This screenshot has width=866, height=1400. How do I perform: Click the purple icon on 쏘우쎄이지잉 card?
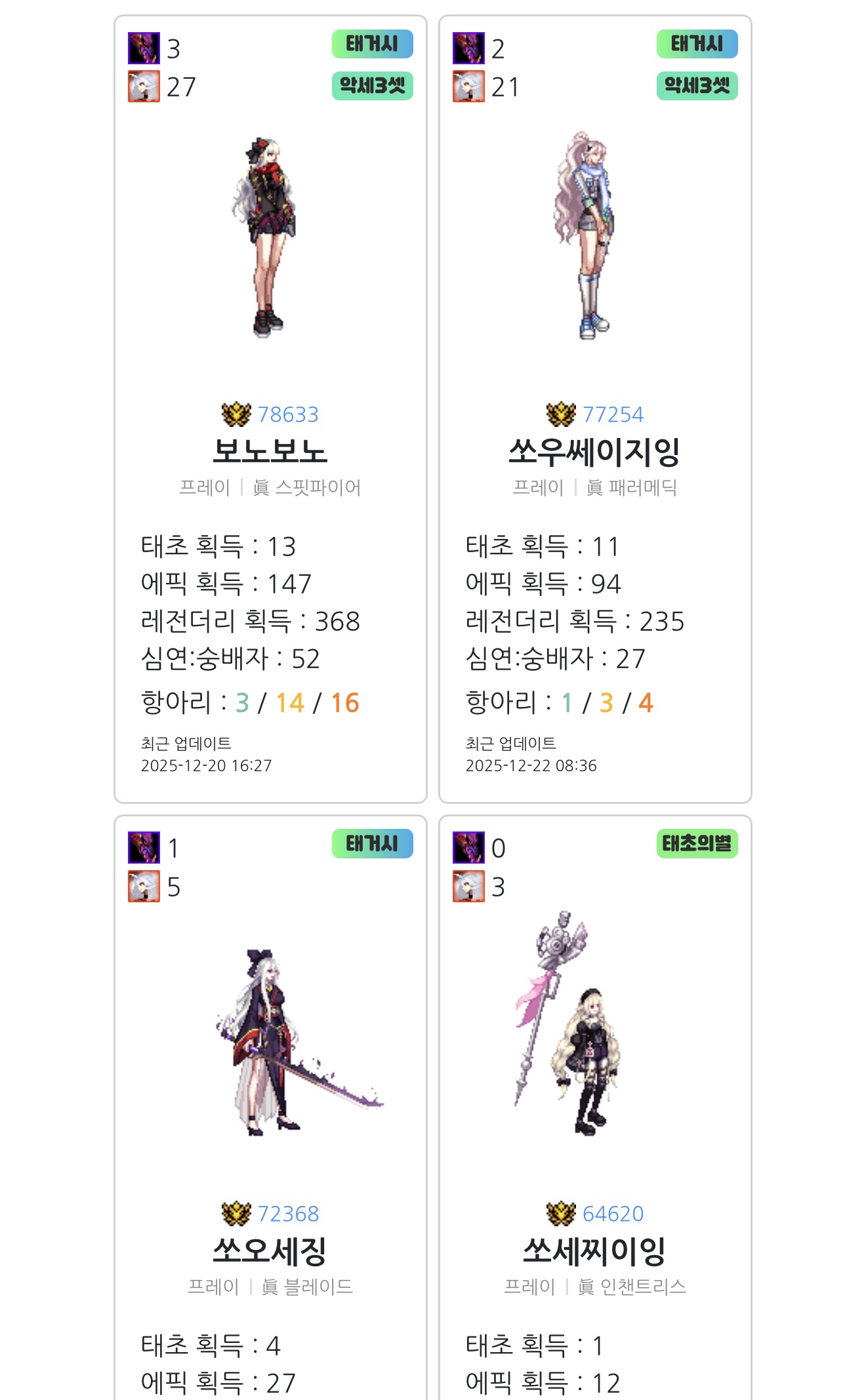click(x=468, y=48)
